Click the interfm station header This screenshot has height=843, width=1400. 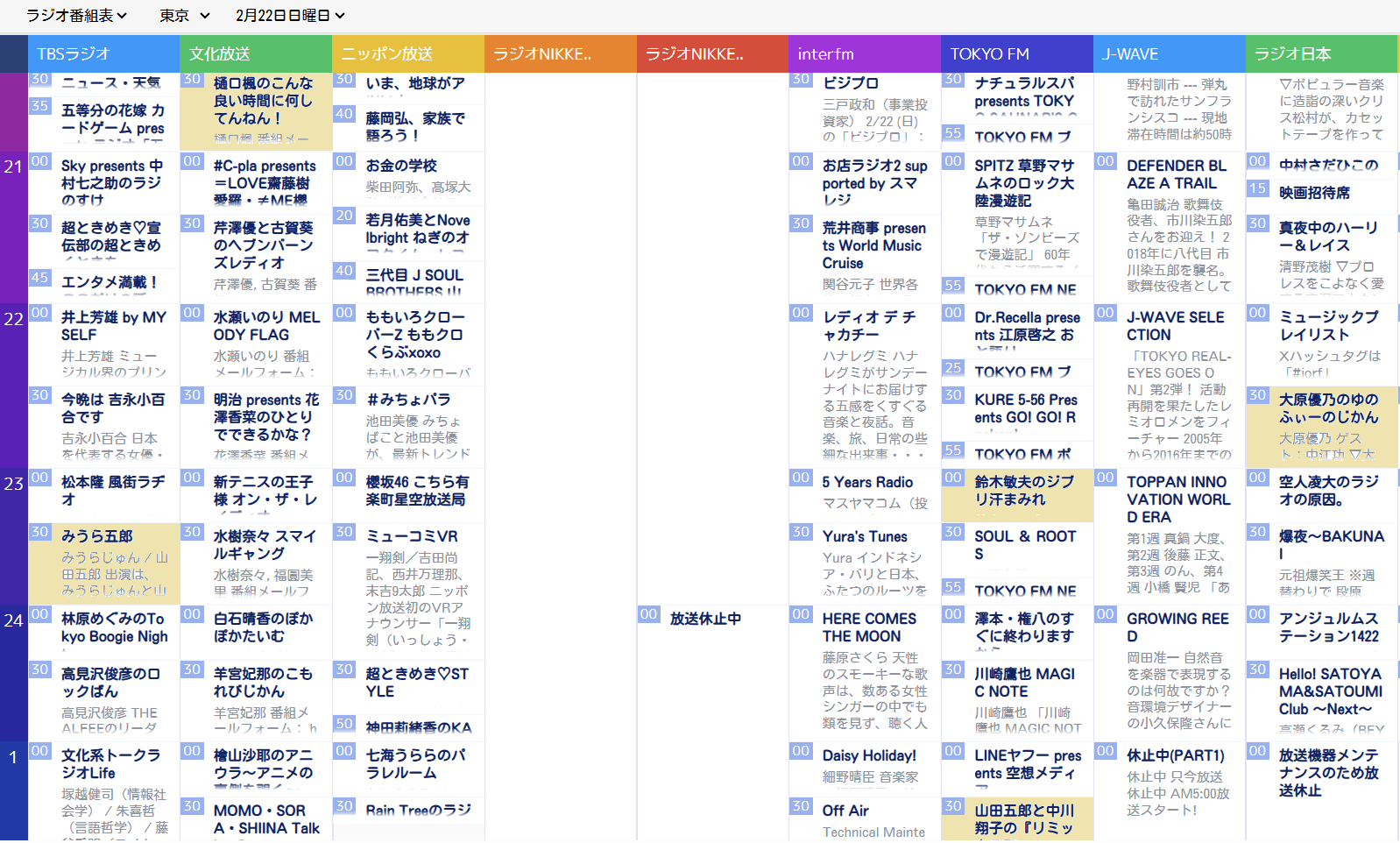[864, 54]
